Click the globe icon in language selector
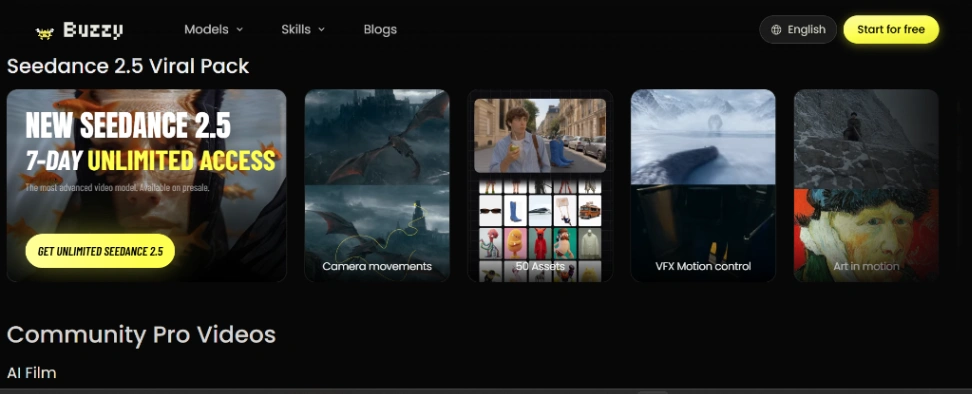The image size is (972, 394). pos(776,30)
